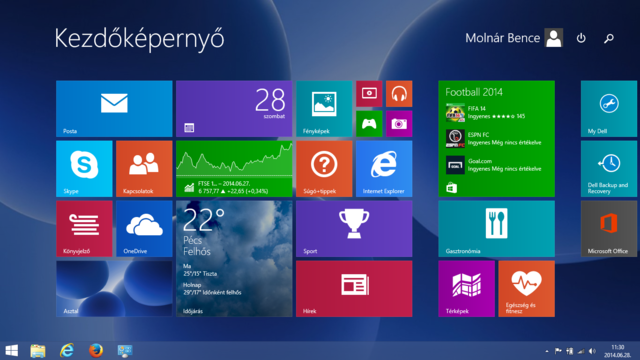640x360 pixels.
Task: Select FIFA 14 in Football 2014 tile
Action: click(486, 113)
